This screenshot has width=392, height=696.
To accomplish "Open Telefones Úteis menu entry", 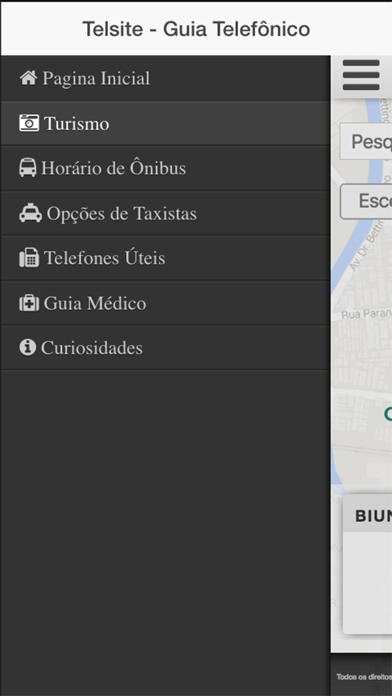I will click(165, 258).
